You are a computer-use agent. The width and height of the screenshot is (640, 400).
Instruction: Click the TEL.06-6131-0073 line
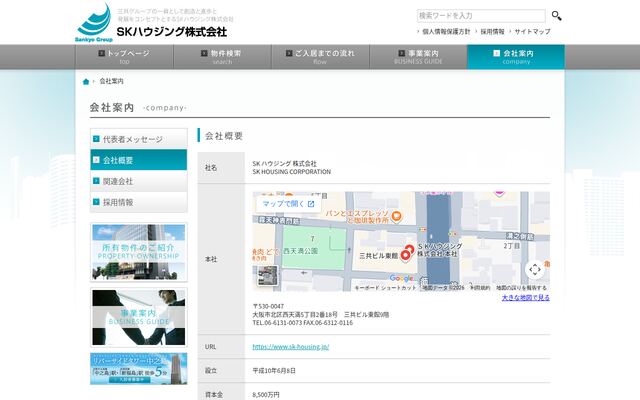(x=302, y=322)
